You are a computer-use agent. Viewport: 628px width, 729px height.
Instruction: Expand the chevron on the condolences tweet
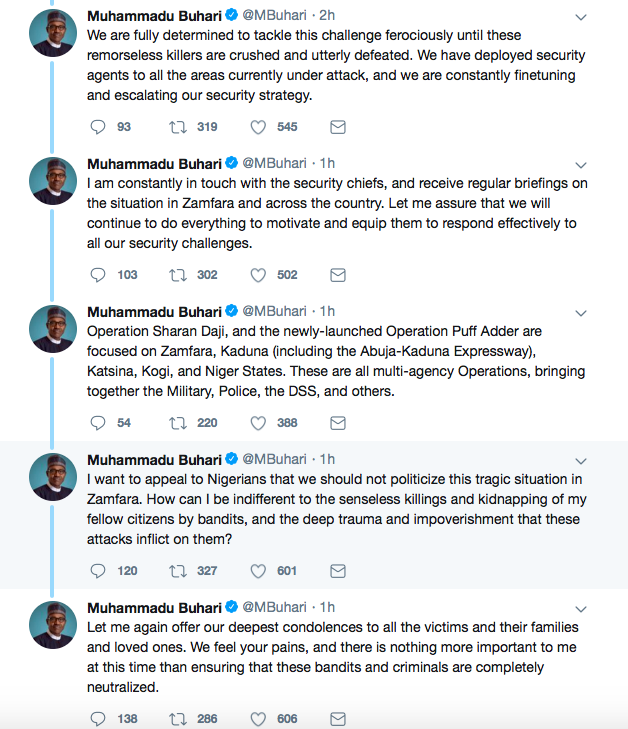(581, 609)
